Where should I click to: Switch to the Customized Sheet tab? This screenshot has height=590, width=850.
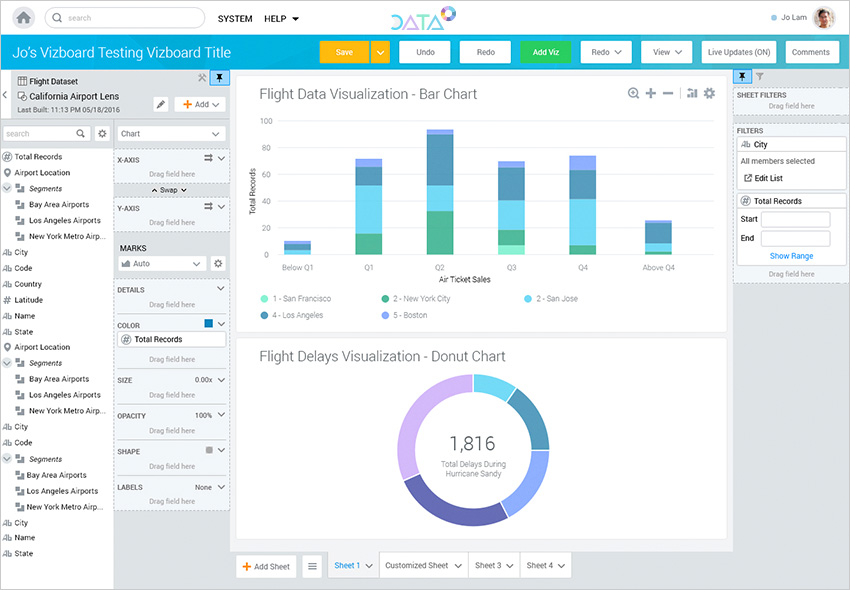(424, 566)
